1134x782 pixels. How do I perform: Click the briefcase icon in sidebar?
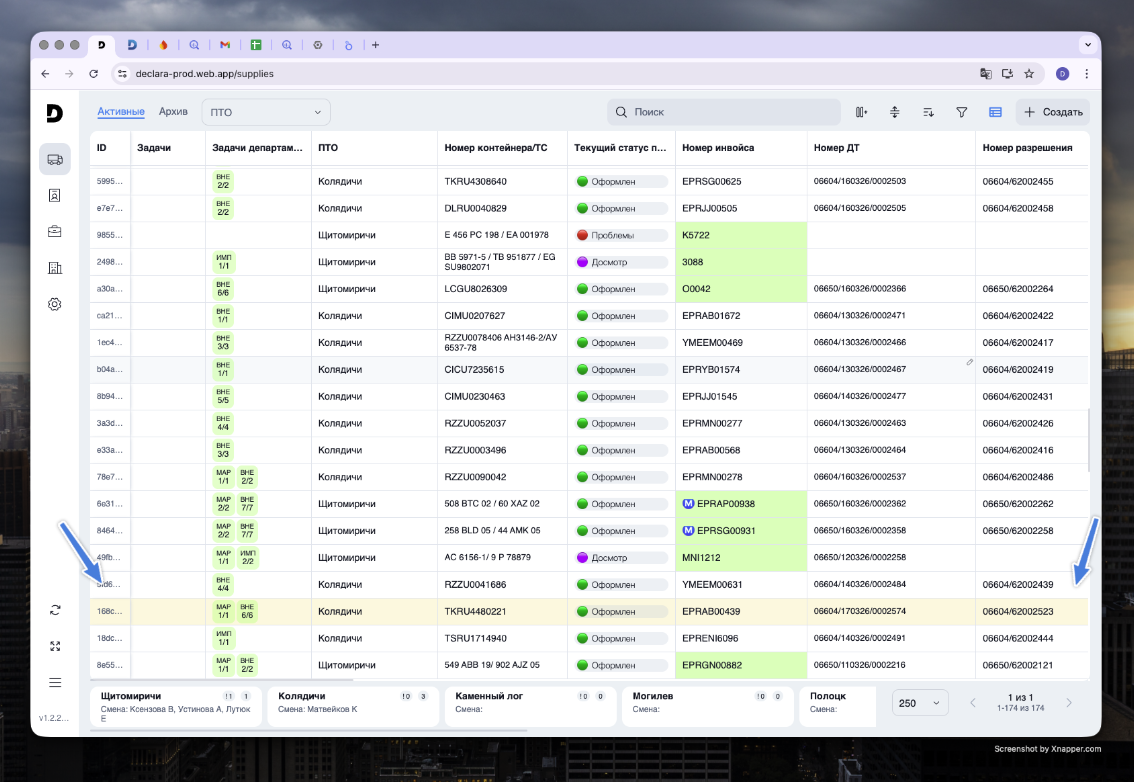point(55,231)
